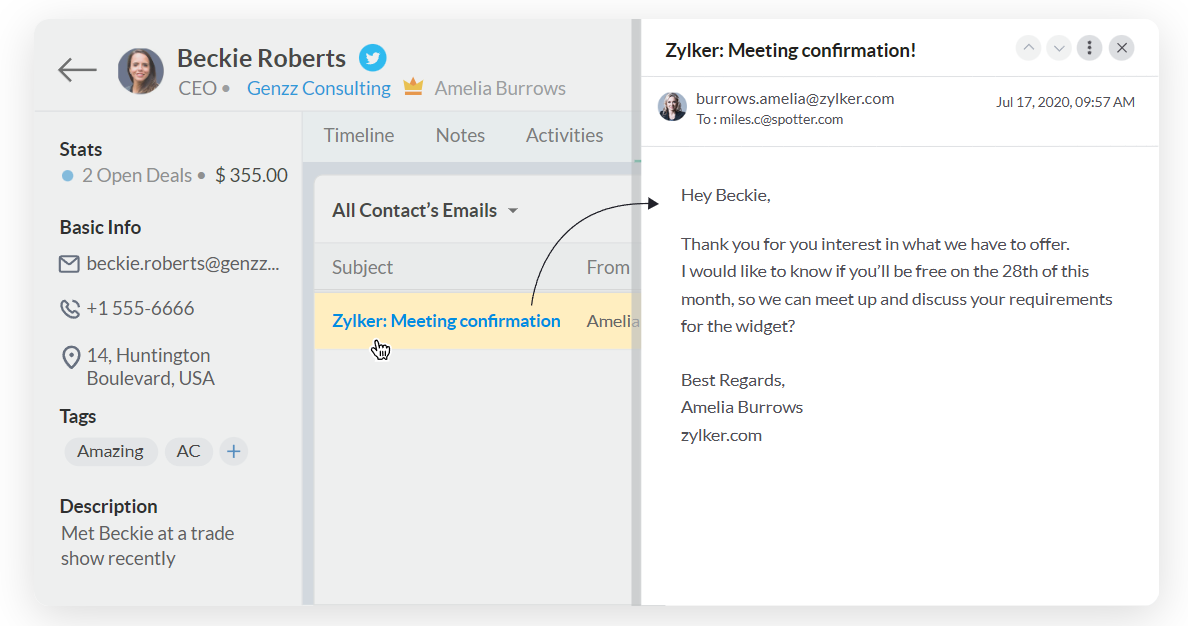Switch to the Notes tab

coord(460,136)
